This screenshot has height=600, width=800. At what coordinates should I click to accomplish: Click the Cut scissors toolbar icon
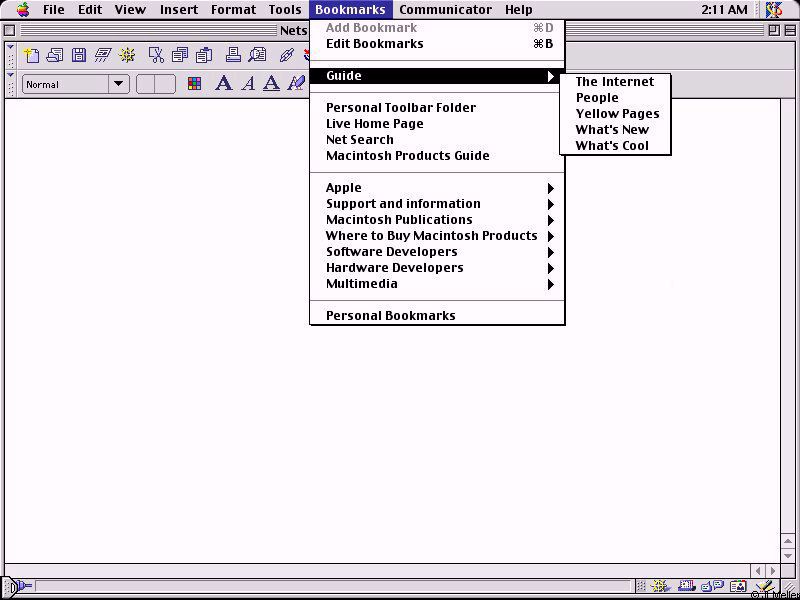pos(156,55)
